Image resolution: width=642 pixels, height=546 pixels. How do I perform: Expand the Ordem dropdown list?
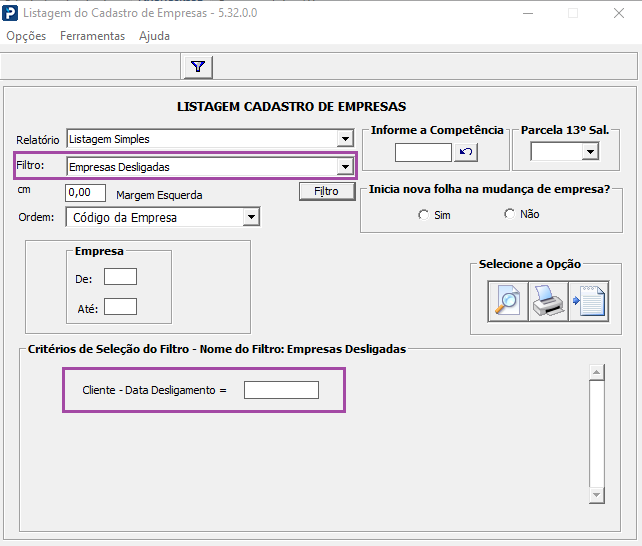click(251, 217)
